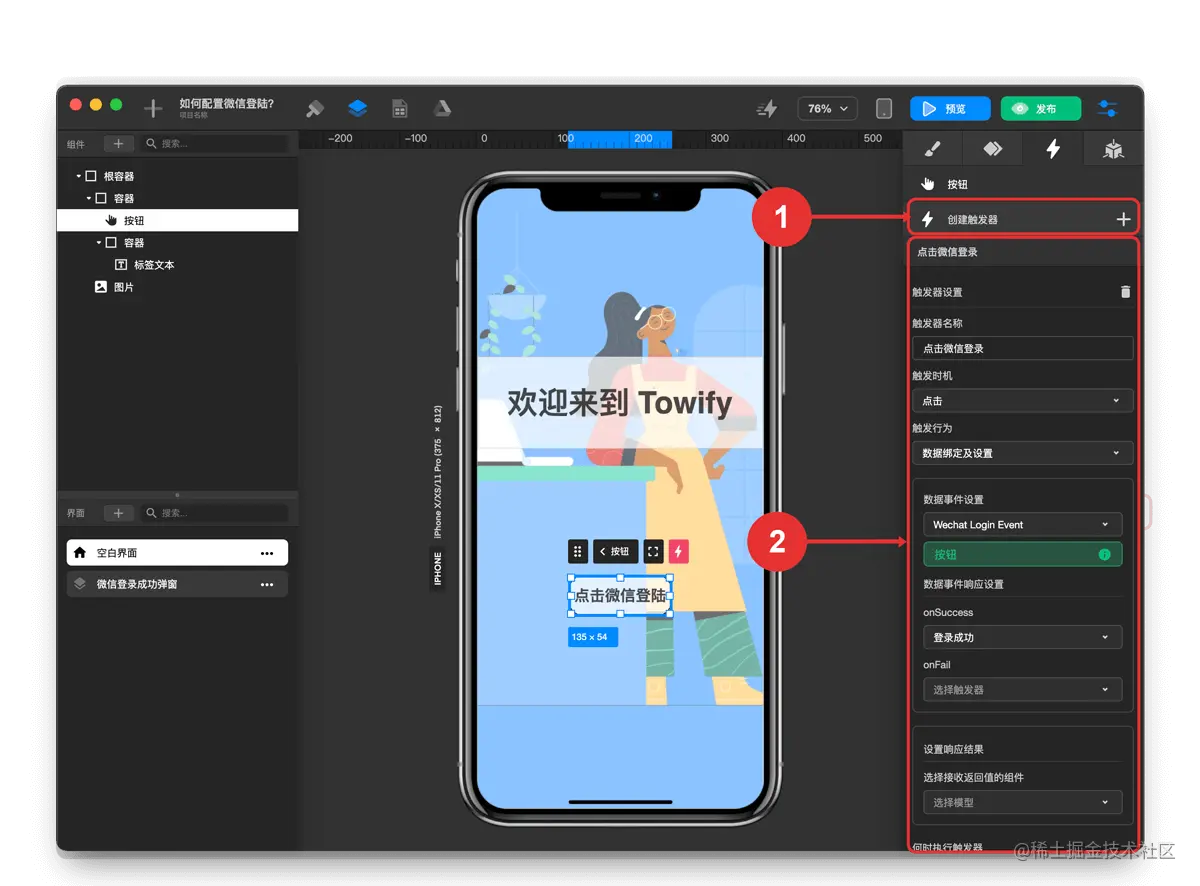Click the 点击微信登录 trigger header
Image resolution: width=1200 pixels, height=886 pixels.
pos(1022,252)
